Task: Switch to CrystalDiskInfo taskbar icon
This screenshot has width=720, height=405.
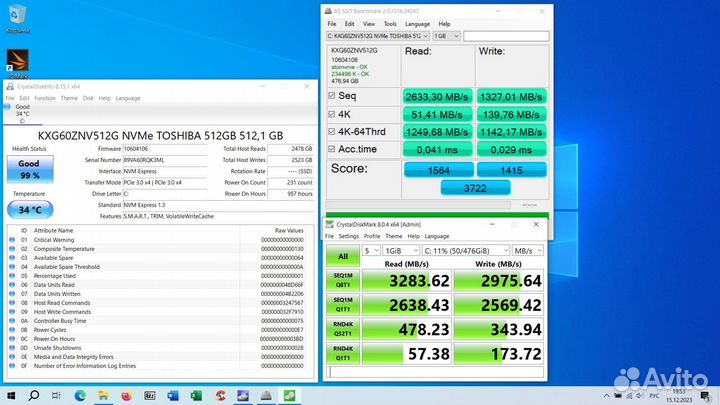Action: click(x=243, y=395)
